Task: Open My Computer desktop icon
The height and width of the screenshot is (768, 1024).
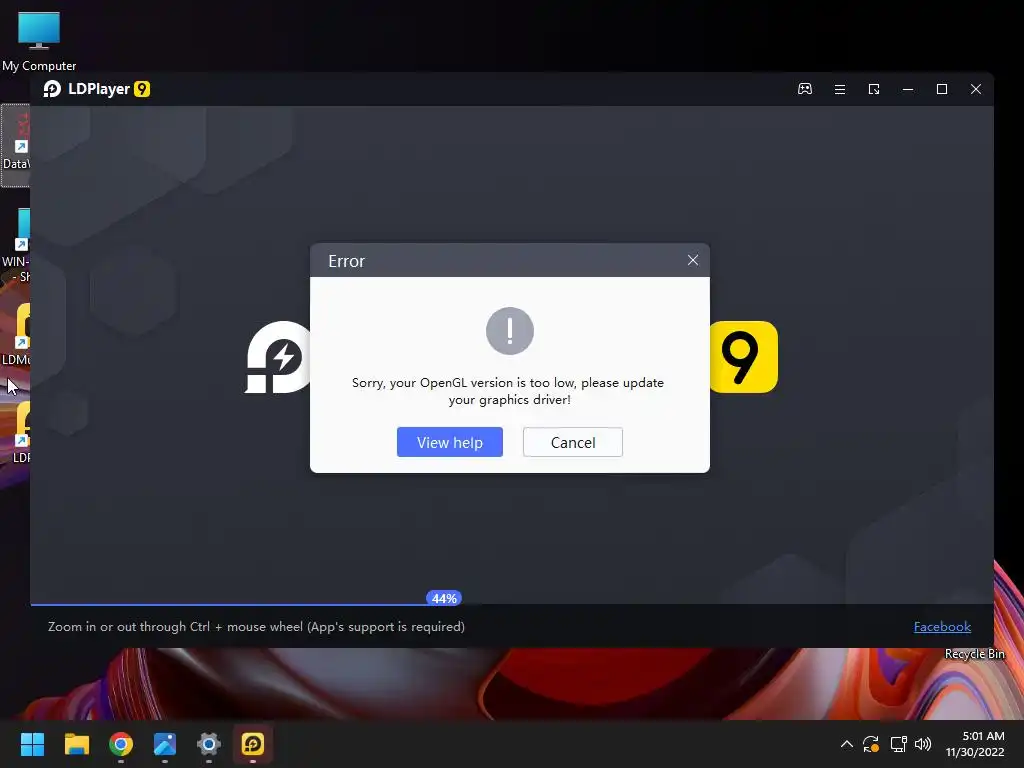Action: (39, 40)
